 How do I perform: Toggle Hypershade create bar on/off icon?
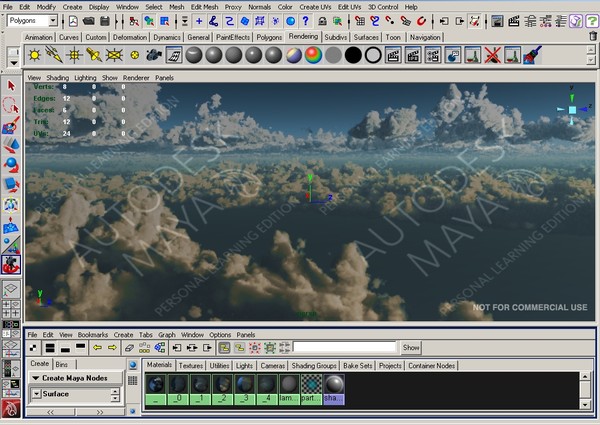pos(34,348)
